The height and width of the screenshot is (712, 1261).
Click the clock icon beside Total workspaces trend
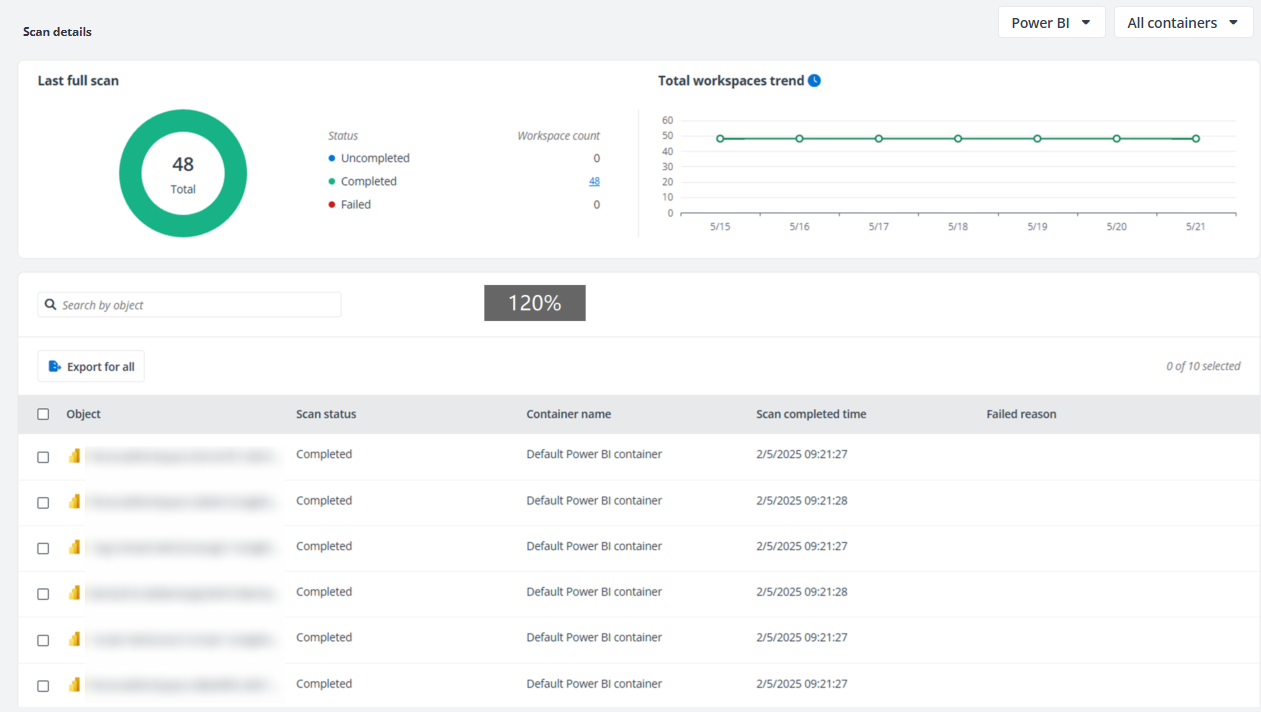coord(814,81)
